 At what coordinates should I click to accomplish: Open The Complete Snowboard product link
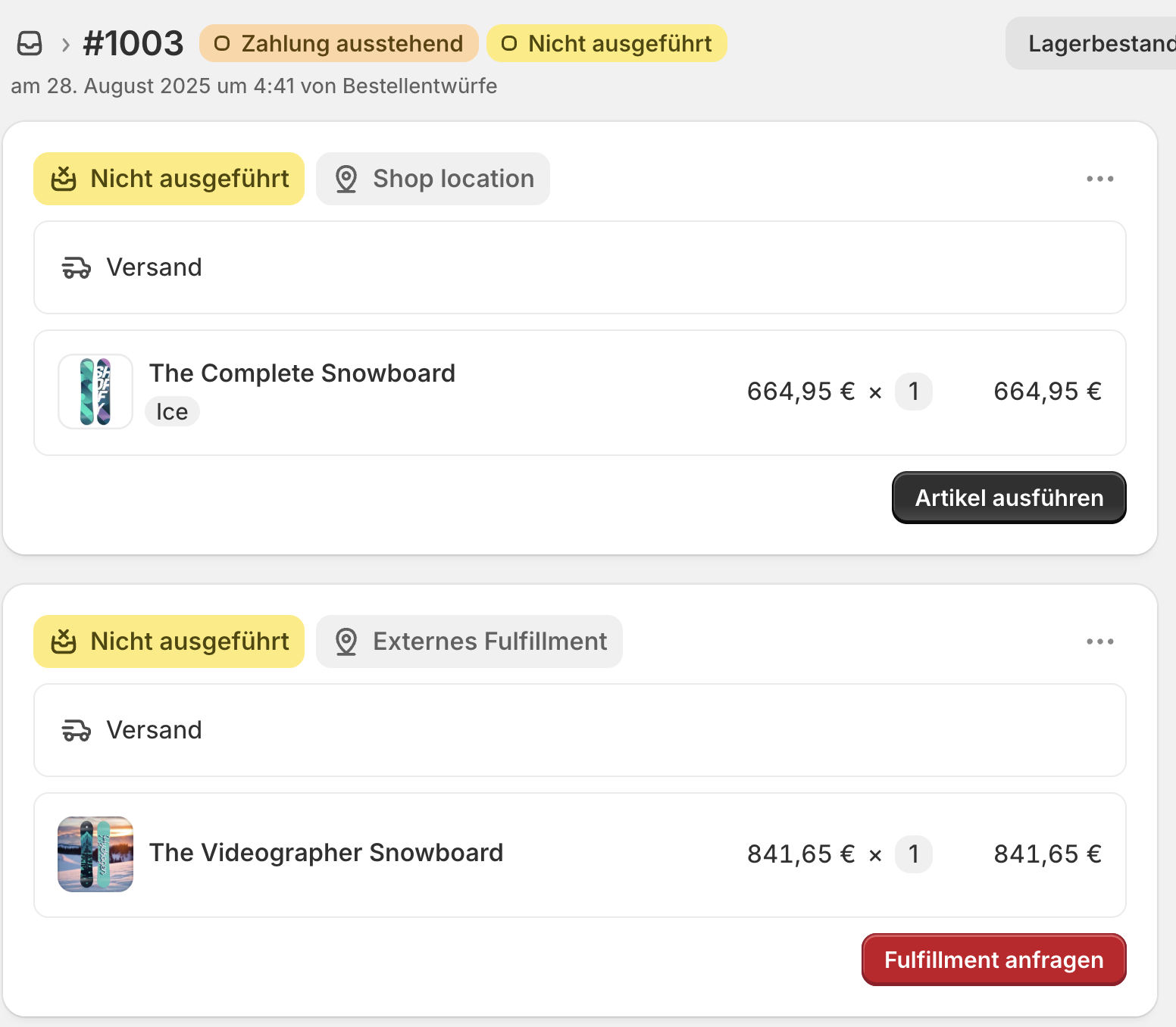click(x=302, y=373)
